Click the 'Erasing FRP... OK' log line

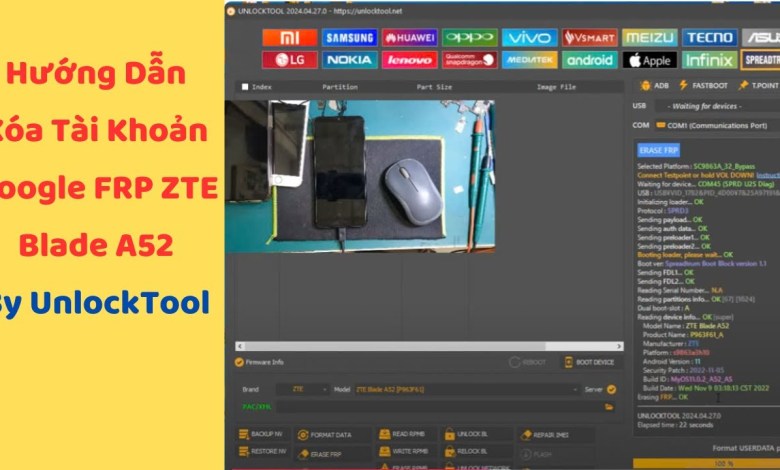[x=663, y=397]
